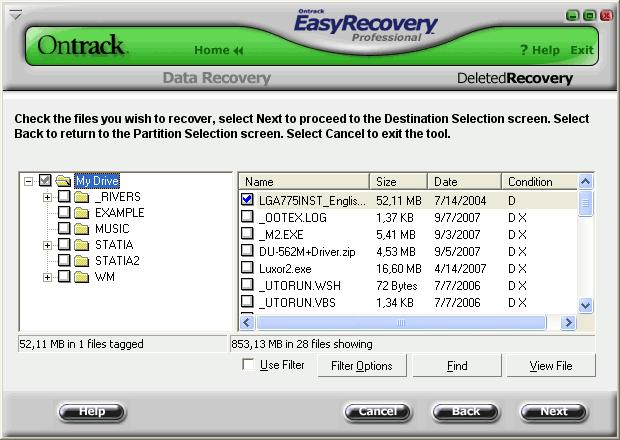Click the vertical scrollbar thumb
The image size is (620, 440).
click(x=586, y=204)
